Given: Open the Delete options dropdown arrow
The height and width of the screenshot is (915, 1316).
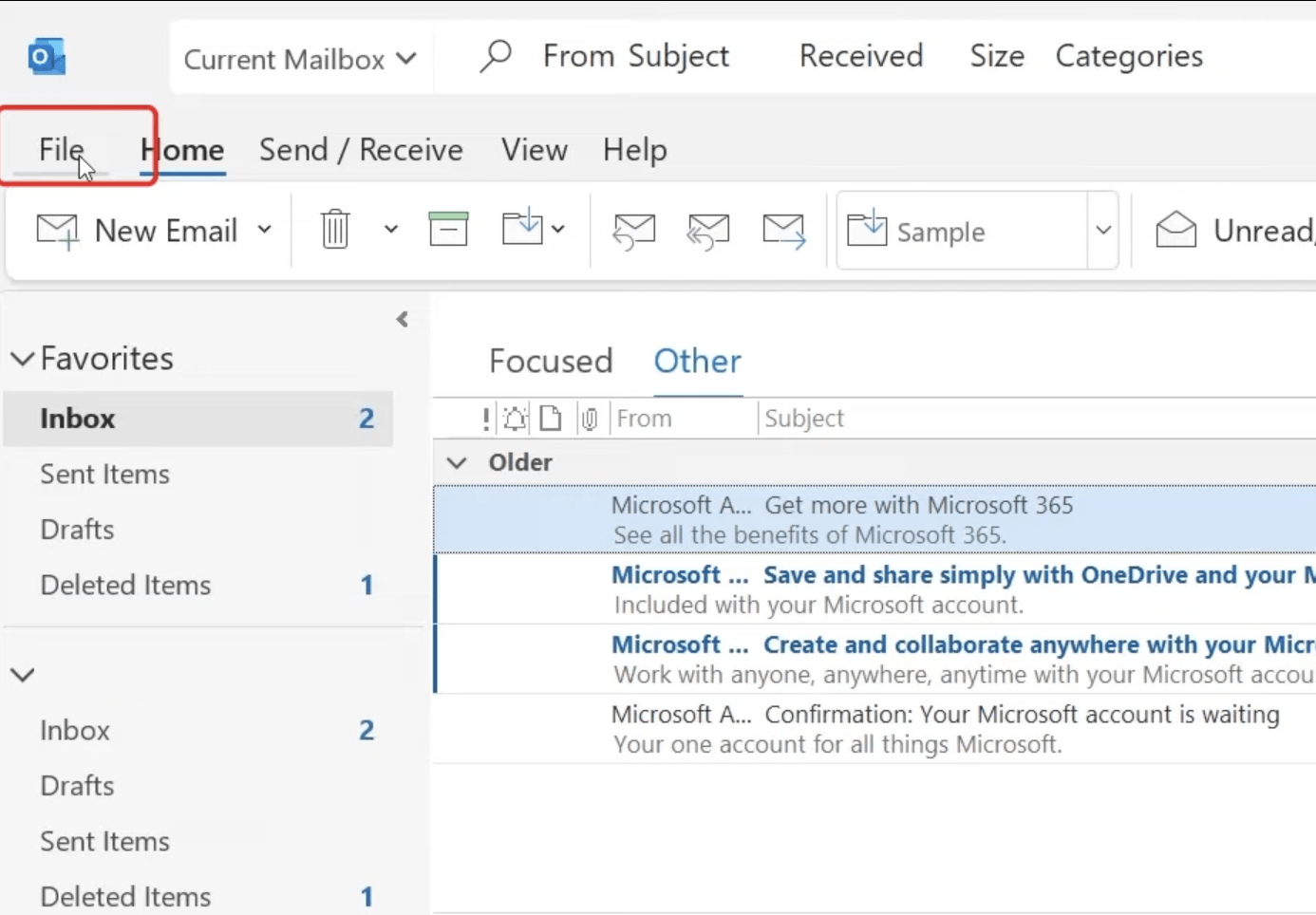Looking at the screenshot, I should click(391, 230).
